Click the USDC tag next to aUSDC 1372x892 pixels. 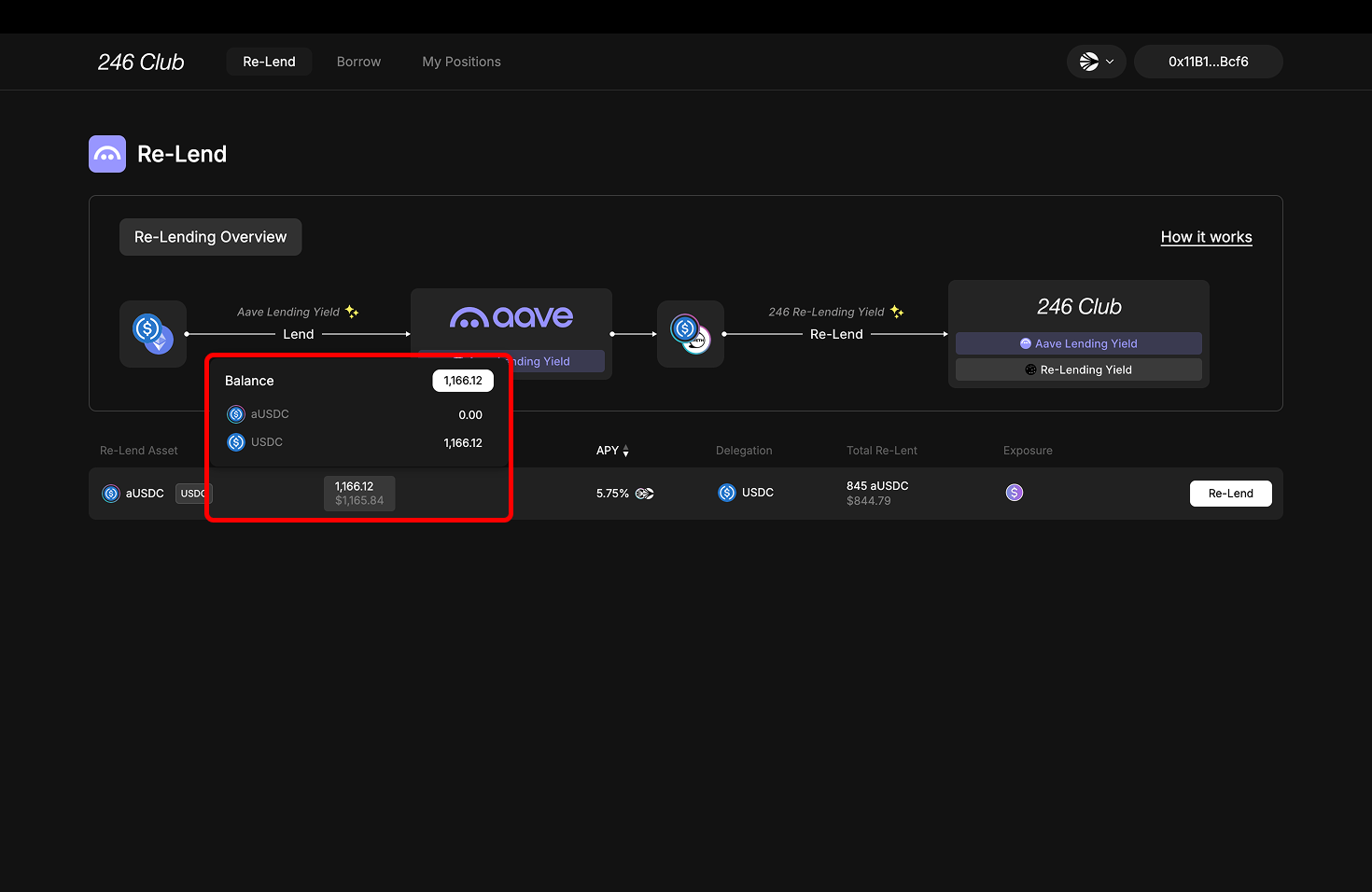tap(193, 494)
